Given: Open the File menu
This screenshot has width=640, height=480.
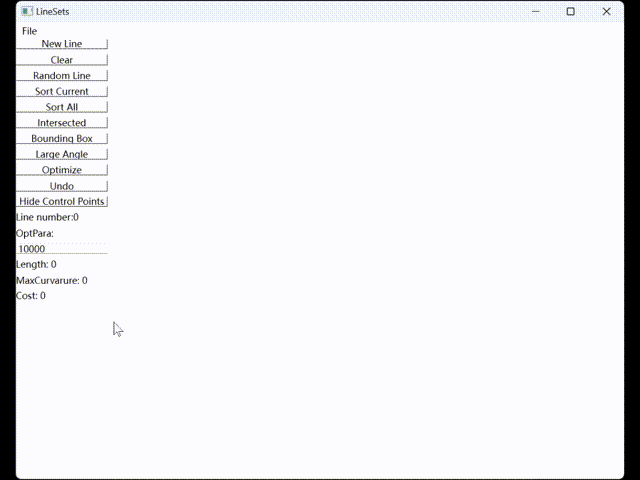Looking at the screenshot, I should tap(29, 31).
